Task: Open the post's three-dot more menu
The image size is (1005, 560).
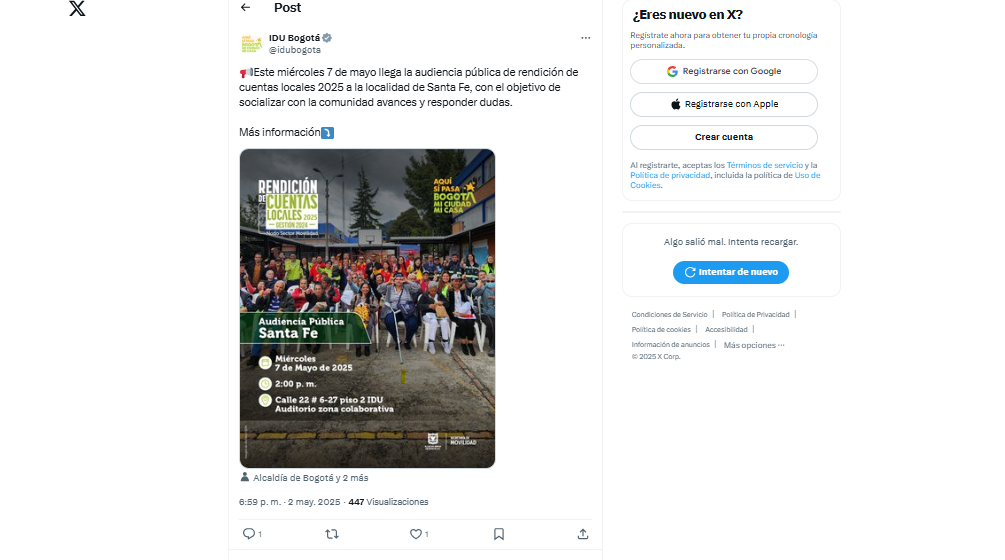Action: (x=585, y=38)
